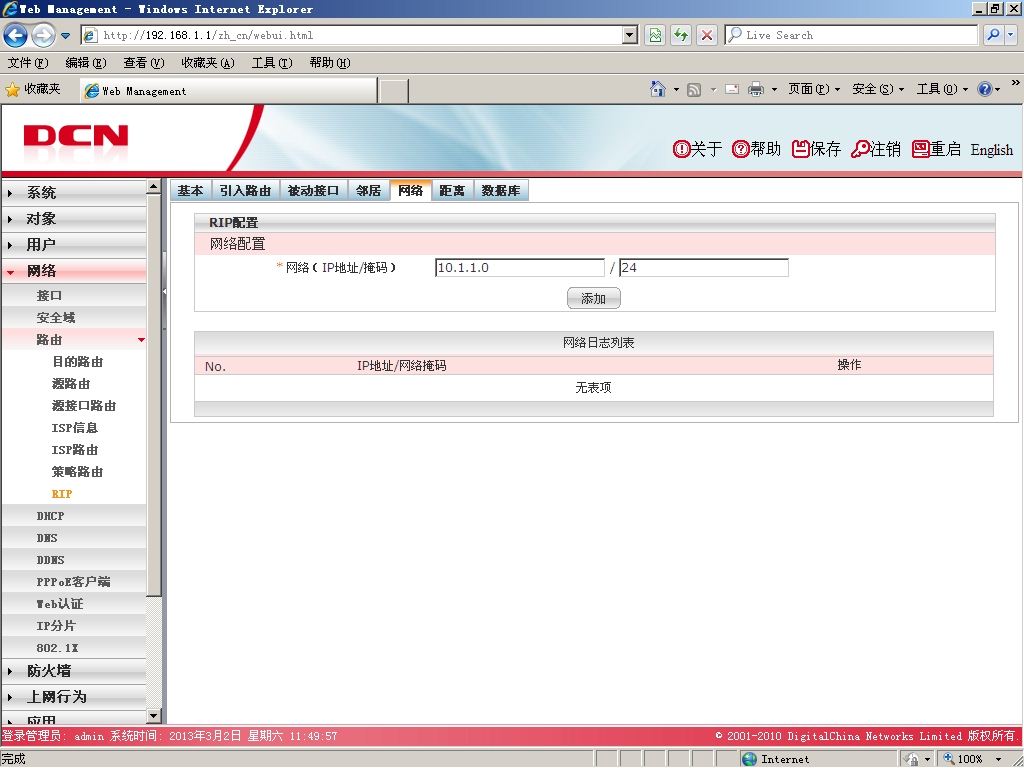Open the 查看(V) menu
Screen dimensions: 1024x768
[x=144, y=63]
